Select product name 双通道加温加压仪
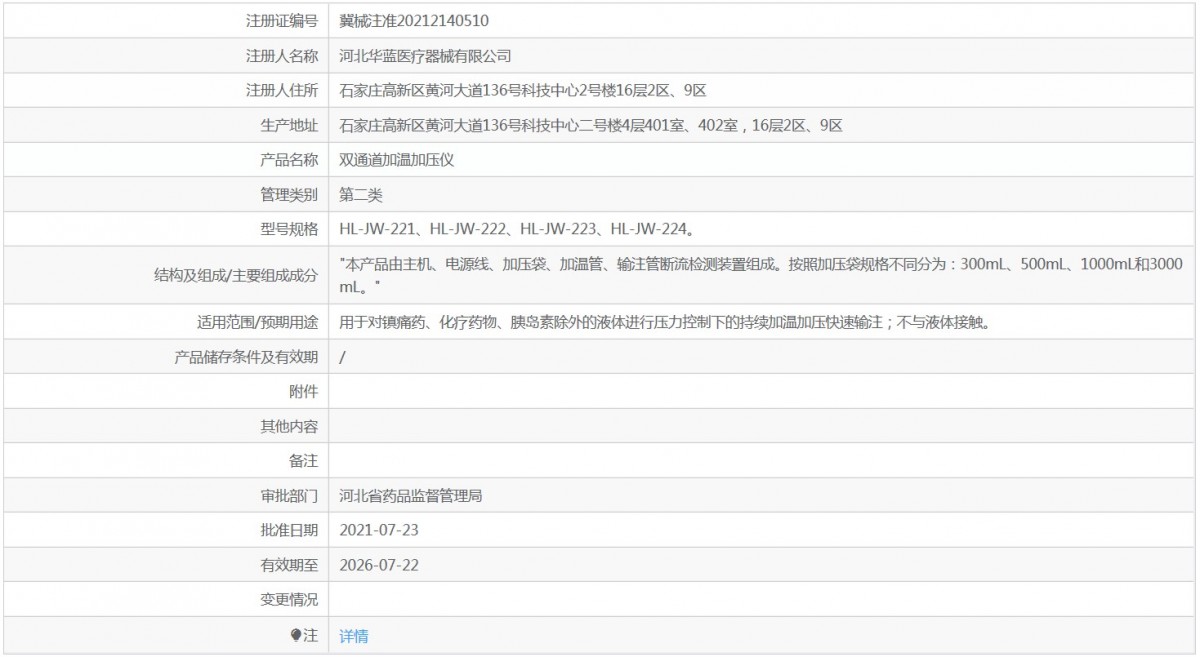Image resolution: width=1200 pixels, height=657 pixels. click(x=397, y=160)
